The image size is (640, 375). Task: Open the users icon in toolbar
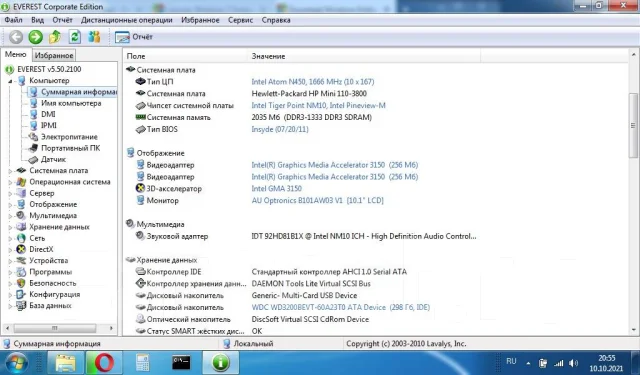94,37
